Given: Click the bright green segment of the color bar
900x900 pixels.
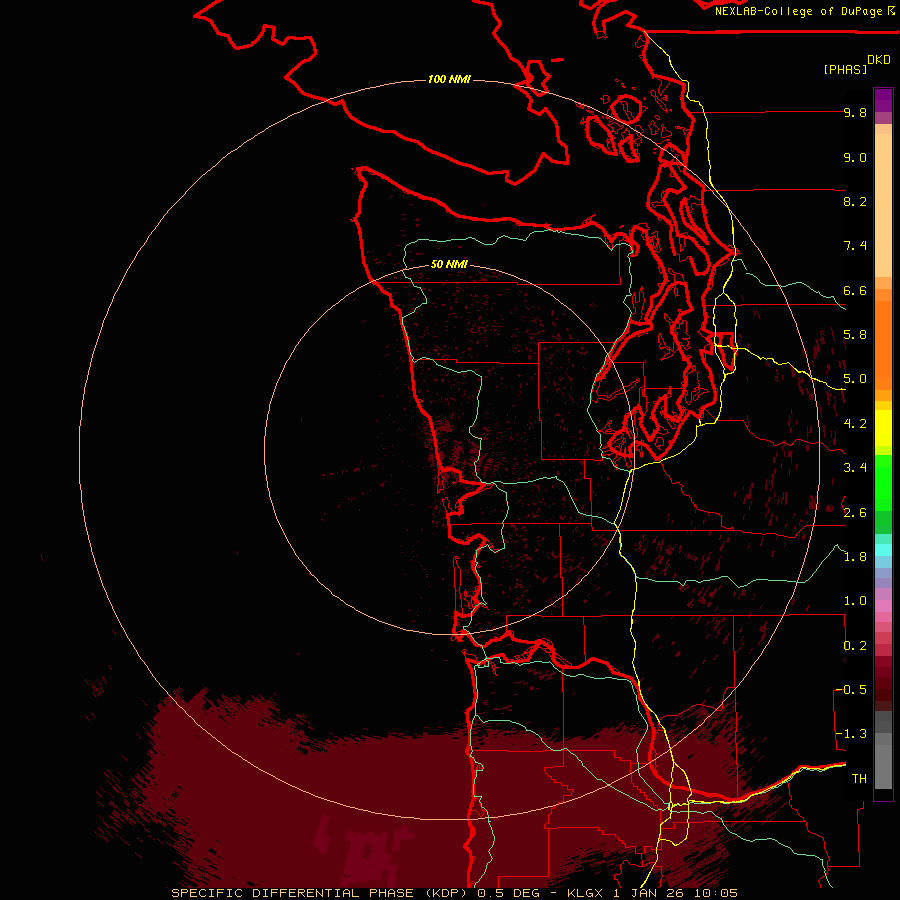Looking at the screenshot, I should (x=883, y=483).
